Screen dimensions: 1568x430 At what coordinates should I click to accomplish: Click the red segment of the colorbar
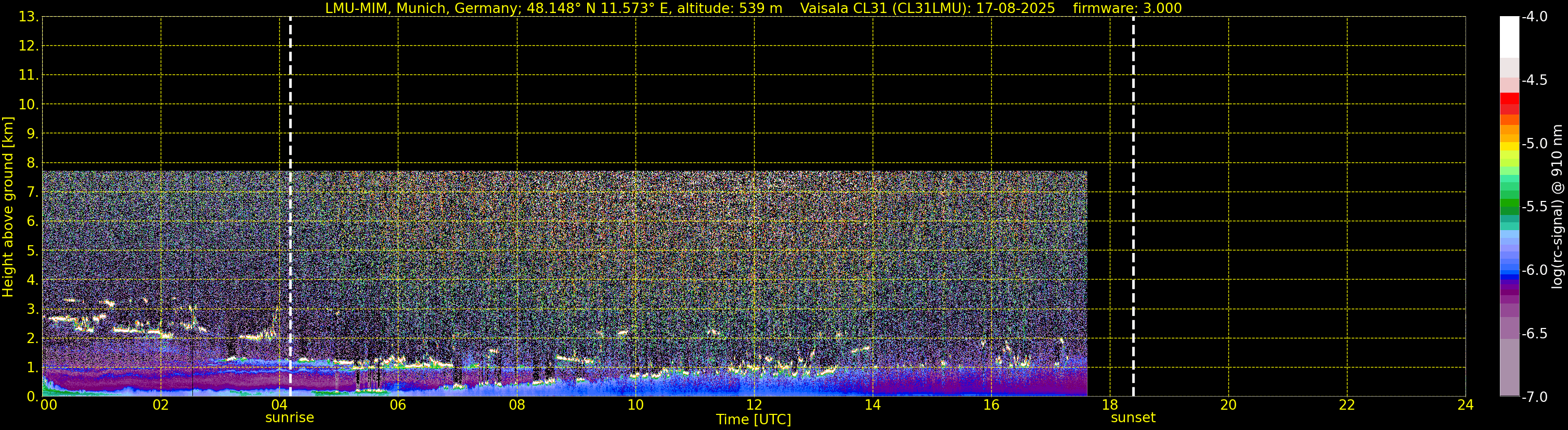[x=1510, y=99]
